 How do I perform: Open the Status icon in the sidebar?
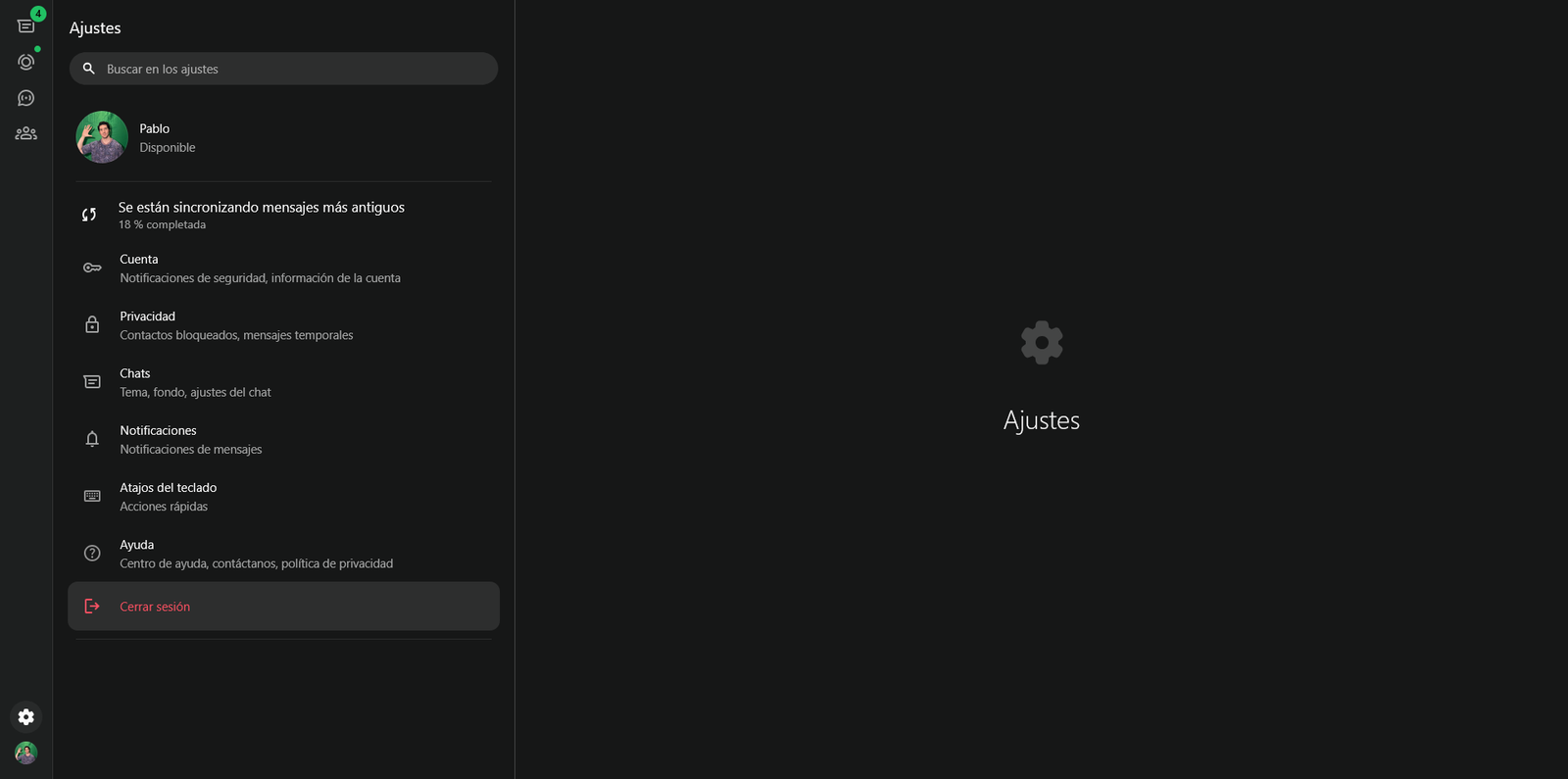pos(26,62)
